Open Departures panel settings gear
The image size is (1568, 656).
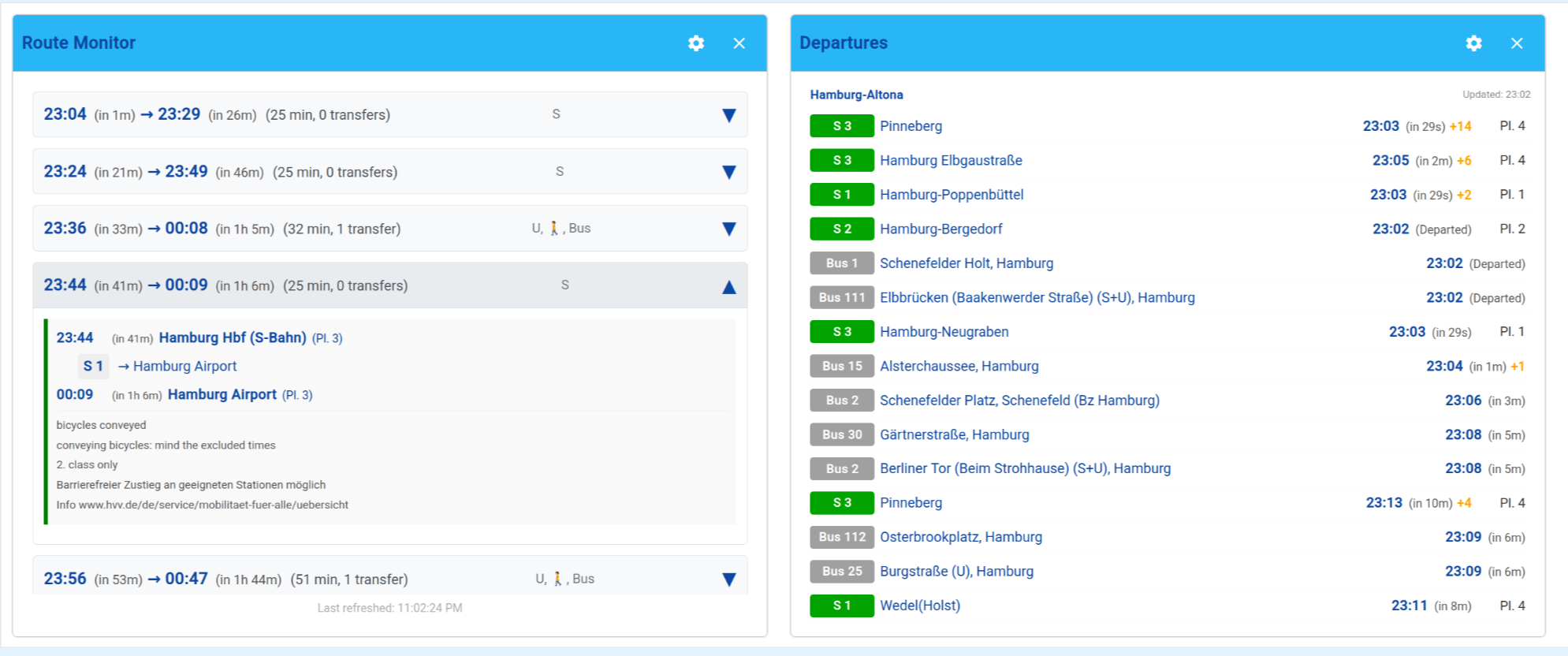[x=1473, y=43]
